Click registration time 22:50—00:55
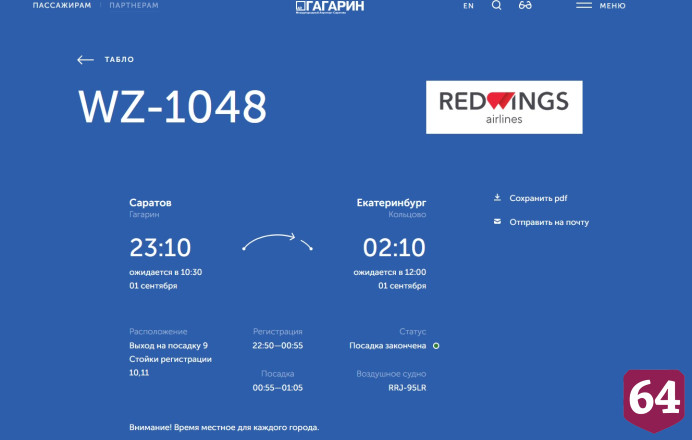Image resolution: width=692 pixels, height=440 pixels. 278,346
